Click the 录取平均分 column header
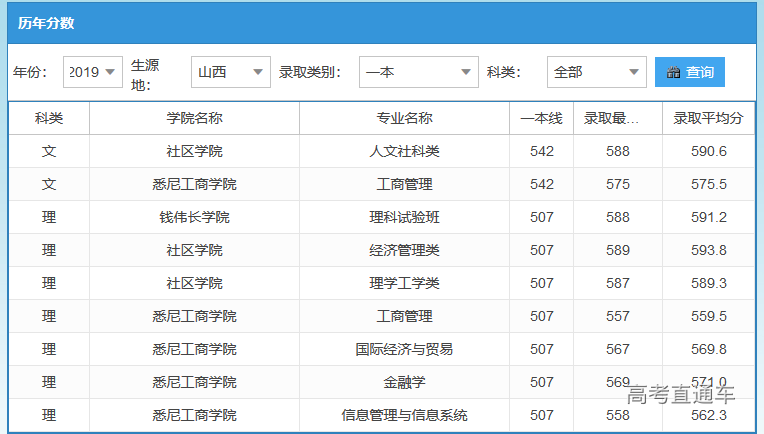This screenshot has width=764, height=434. pos(708,118)
